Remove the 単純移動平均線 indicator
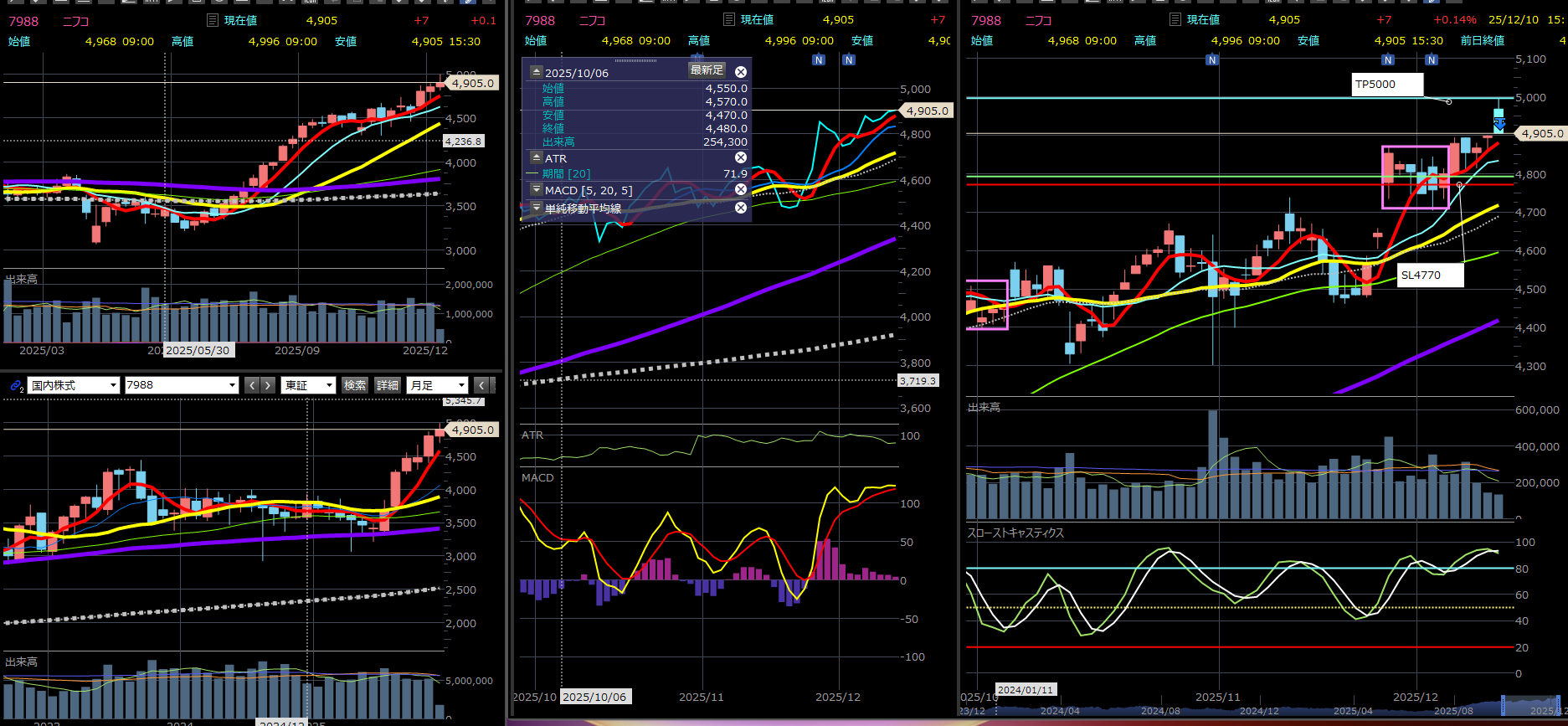The width and height of the screenshot is (1568, 726). coord(741,208)
